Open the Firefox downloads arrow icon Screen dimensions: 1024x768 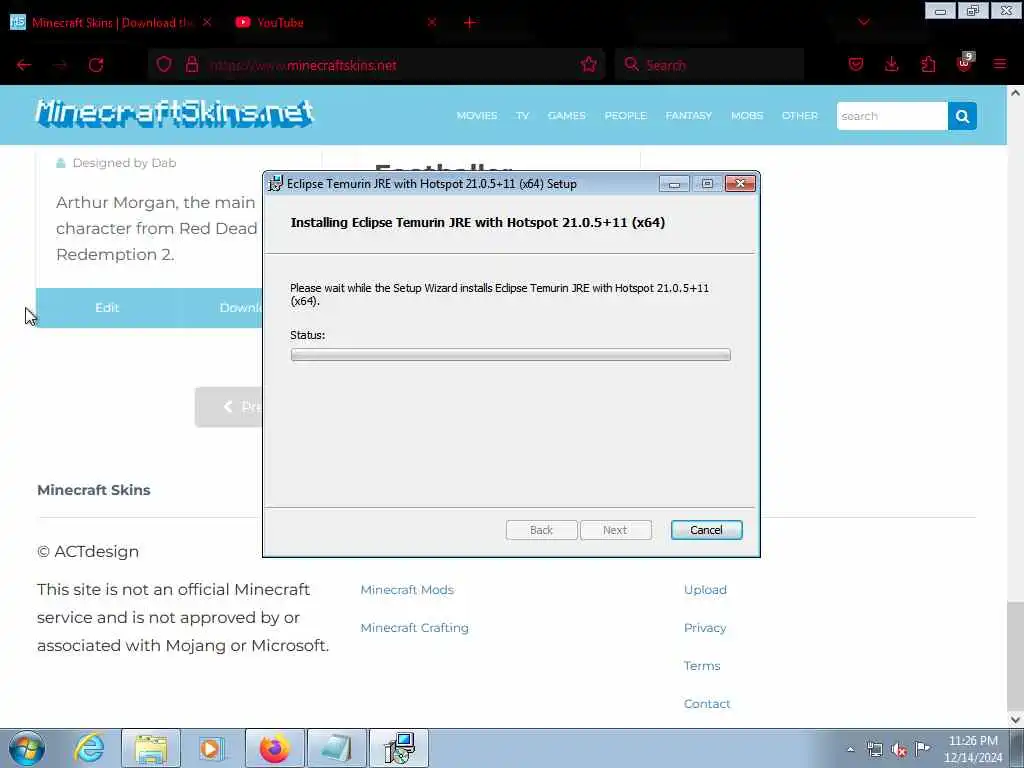(x=891, y=65)
